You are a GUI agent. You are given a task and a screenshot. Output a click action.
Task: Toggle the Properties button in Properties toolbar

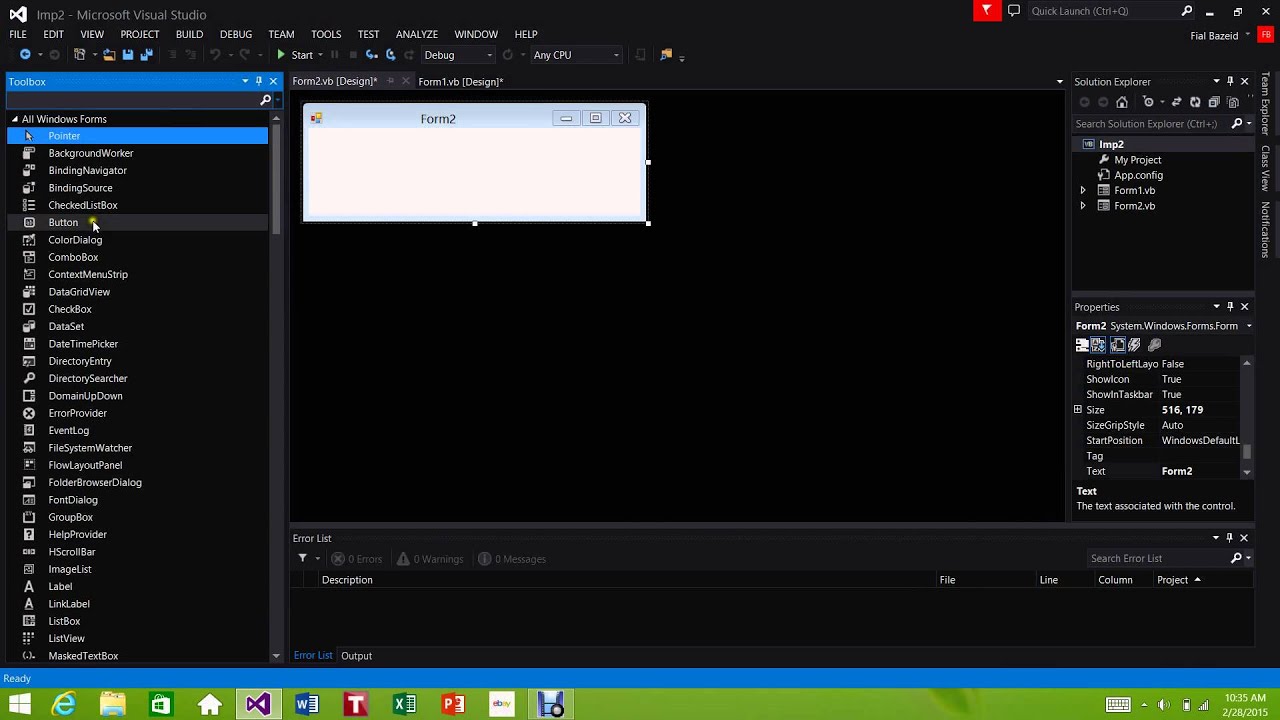[x=1118, y=345]
